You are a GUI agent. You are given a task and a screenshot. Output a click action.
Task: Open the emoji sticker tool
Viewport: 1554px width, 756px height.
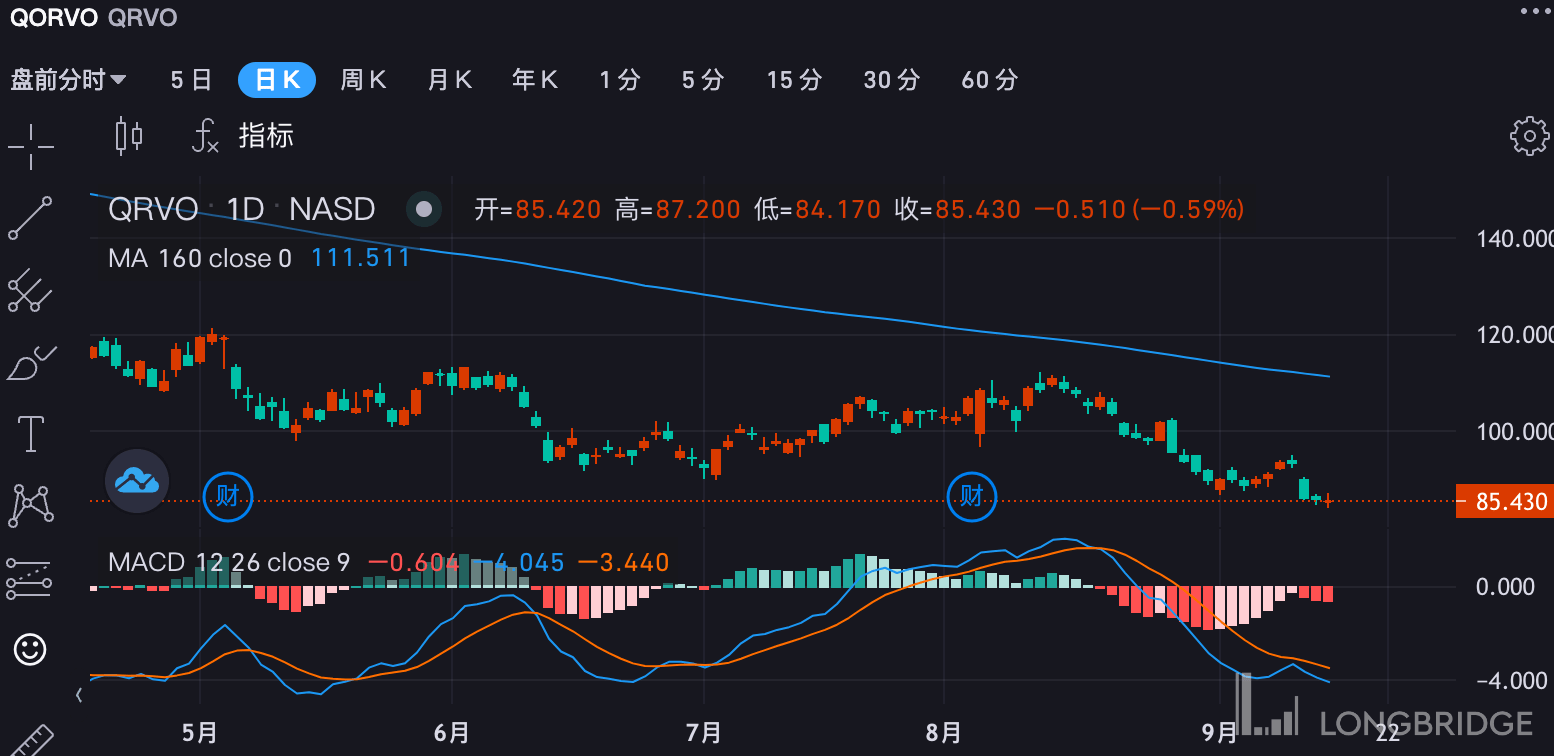click(x=30, y=650)
